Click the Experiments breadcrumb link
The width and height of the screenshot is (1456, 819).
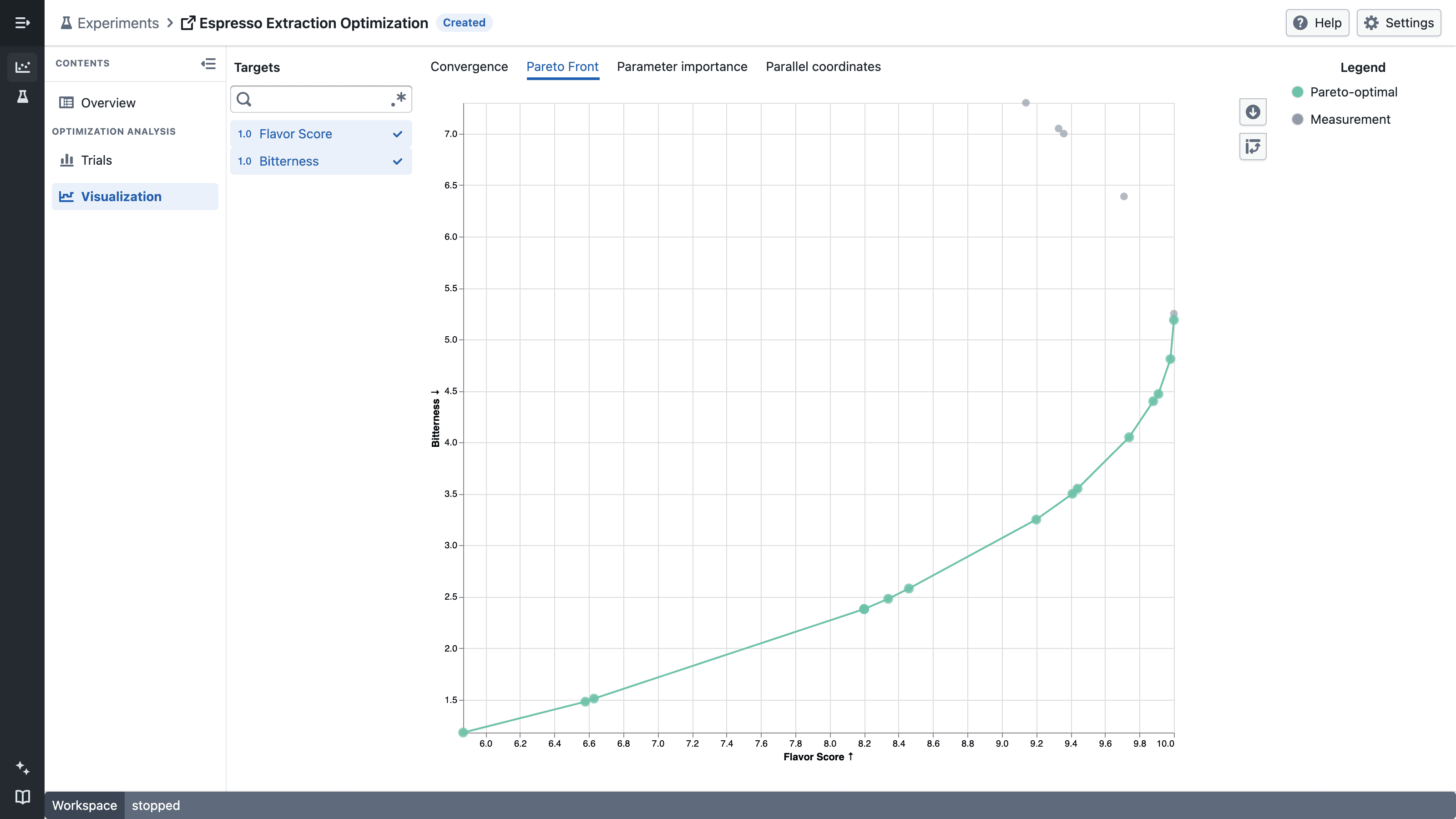(117, 23)
